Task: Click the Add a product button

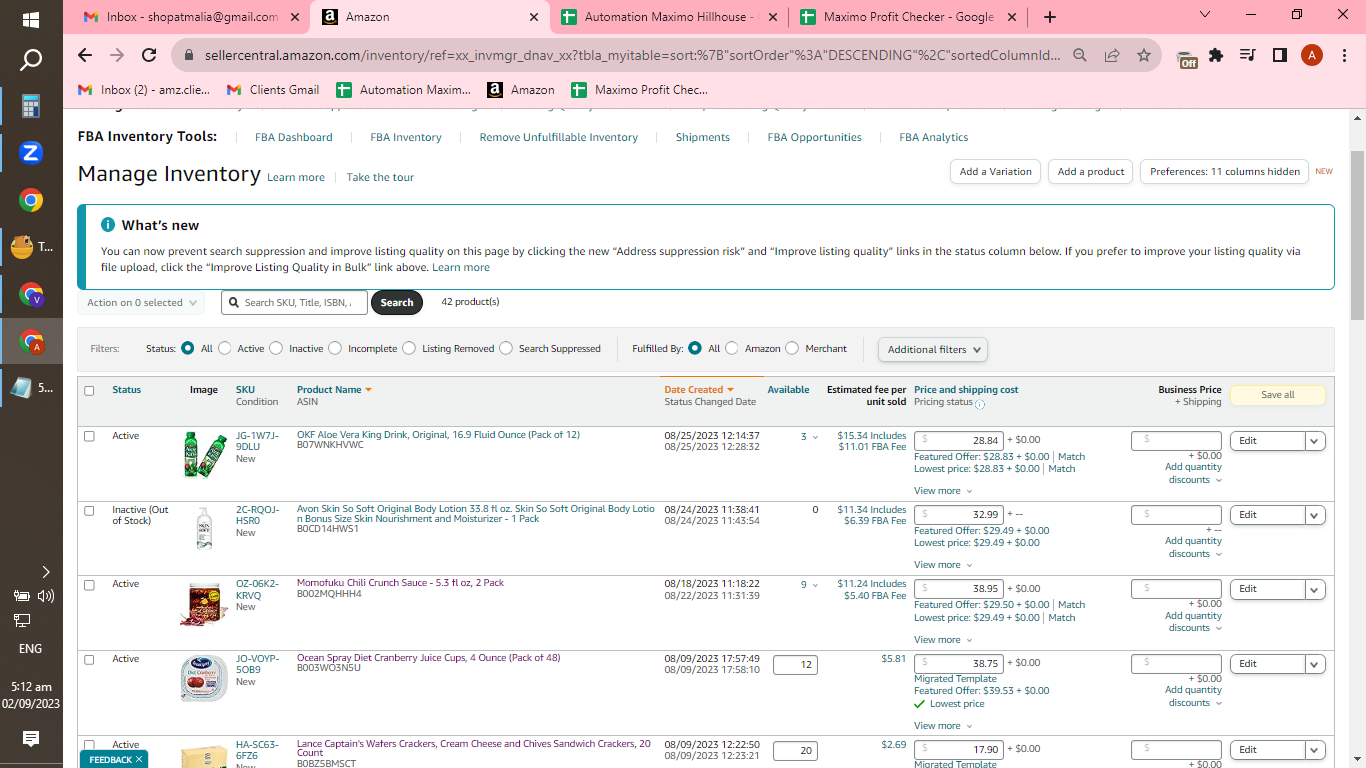Action: (1091, 172)
